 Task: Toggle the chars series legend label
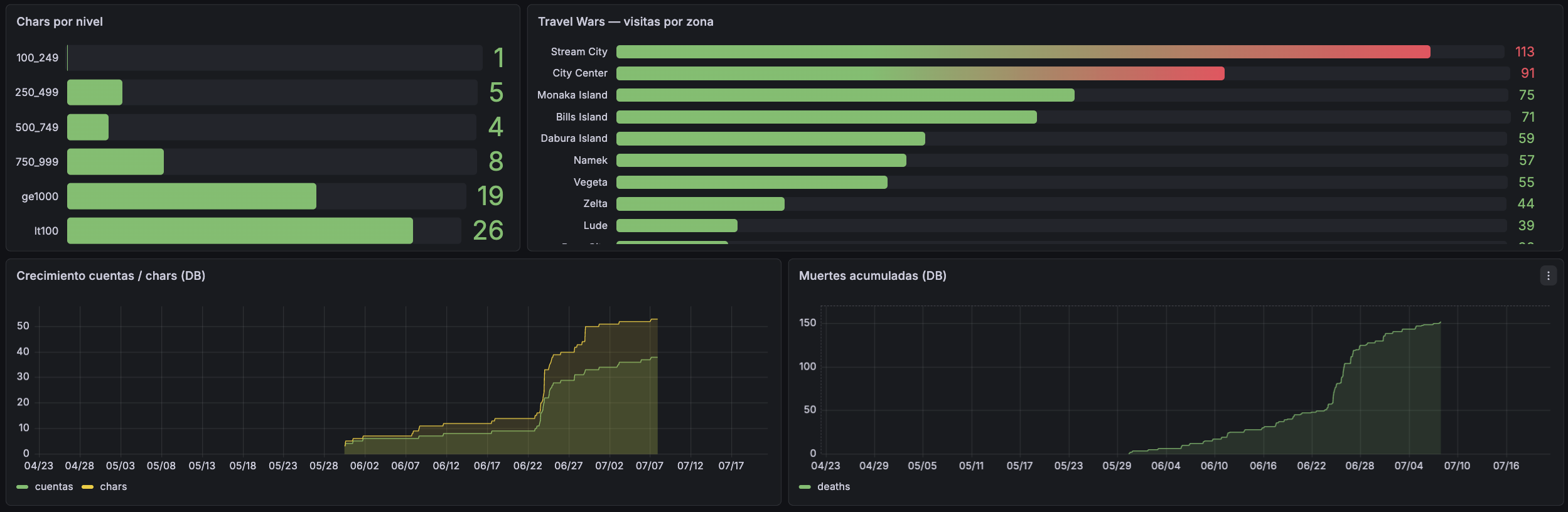(114, 486)
